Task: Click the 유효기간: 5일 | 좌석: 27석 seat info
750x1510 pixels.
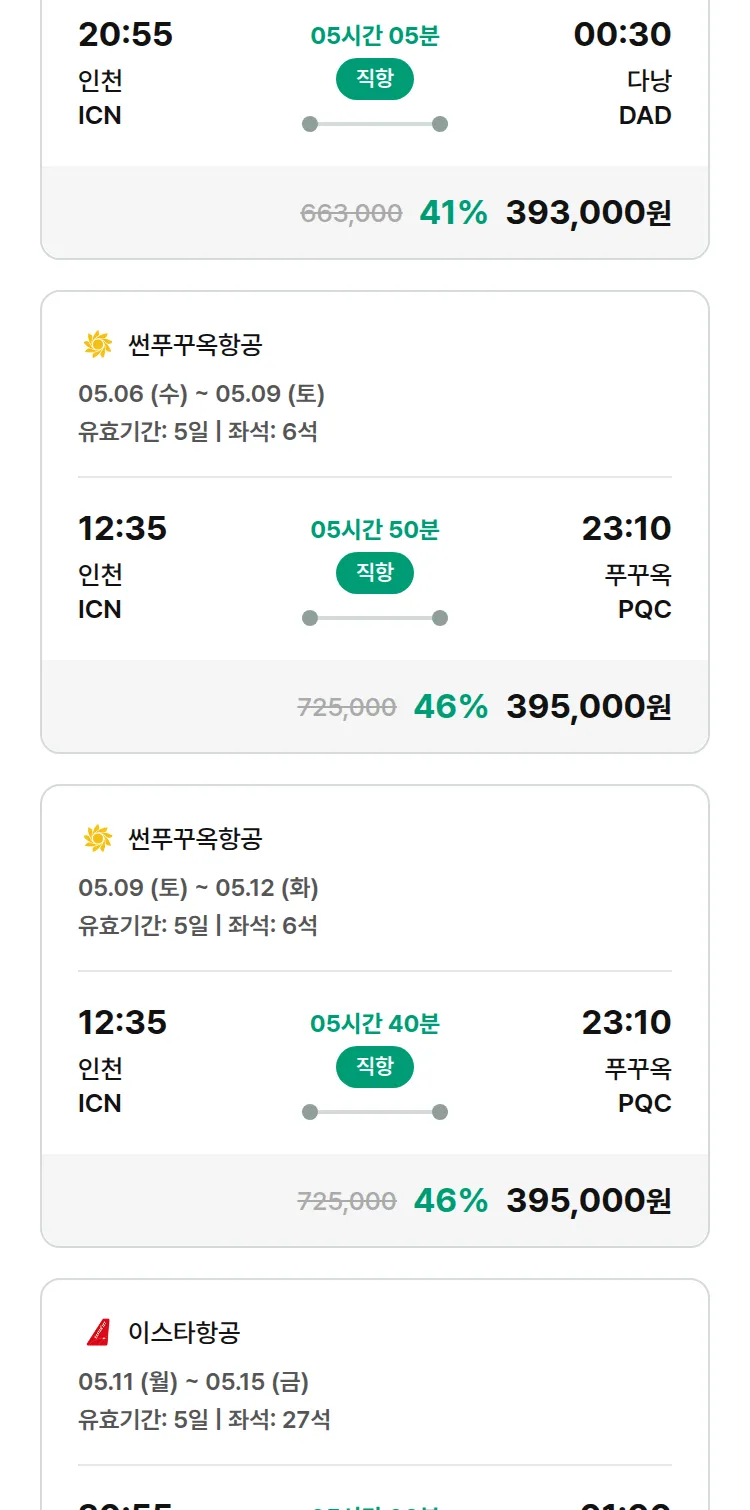Action: [204, 1419]
